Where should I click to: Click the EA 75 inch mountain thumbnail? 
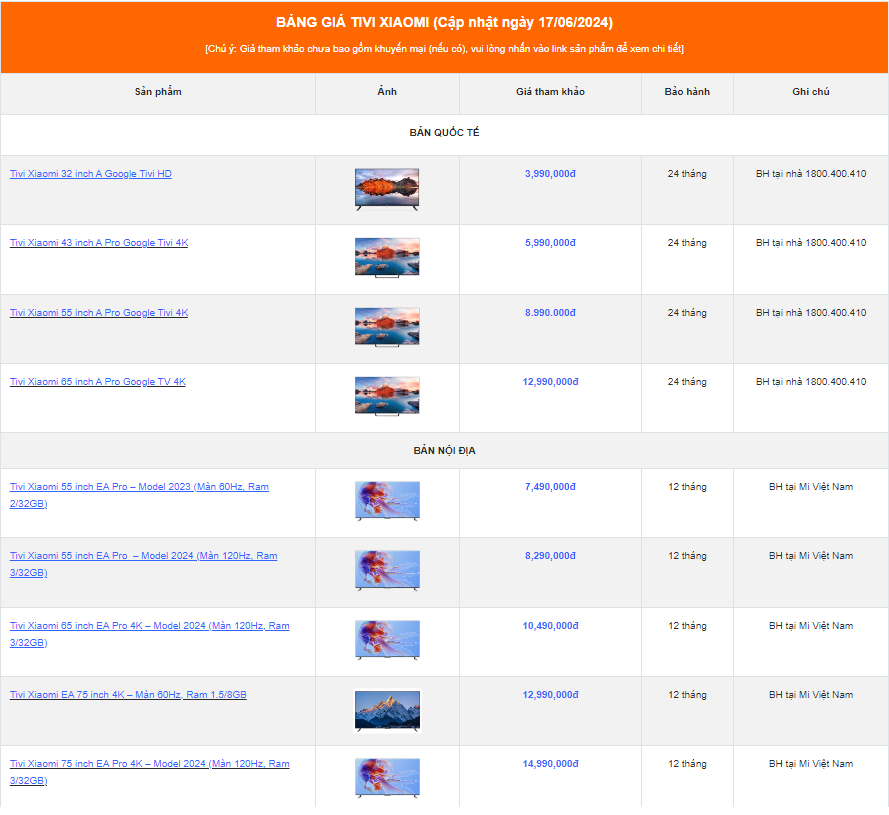coord(387,711)
